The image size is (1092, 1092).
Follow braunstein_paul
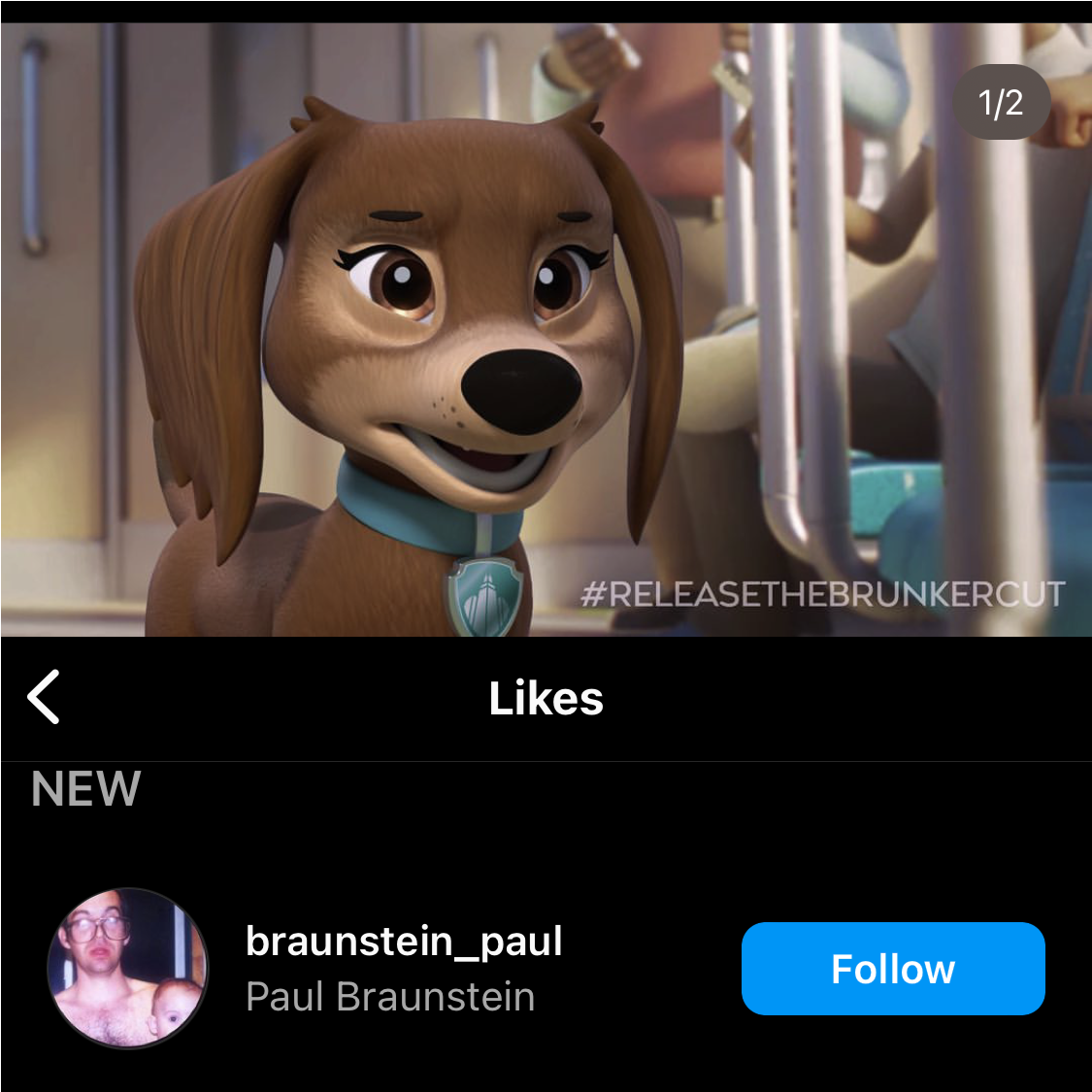[893, 968]
